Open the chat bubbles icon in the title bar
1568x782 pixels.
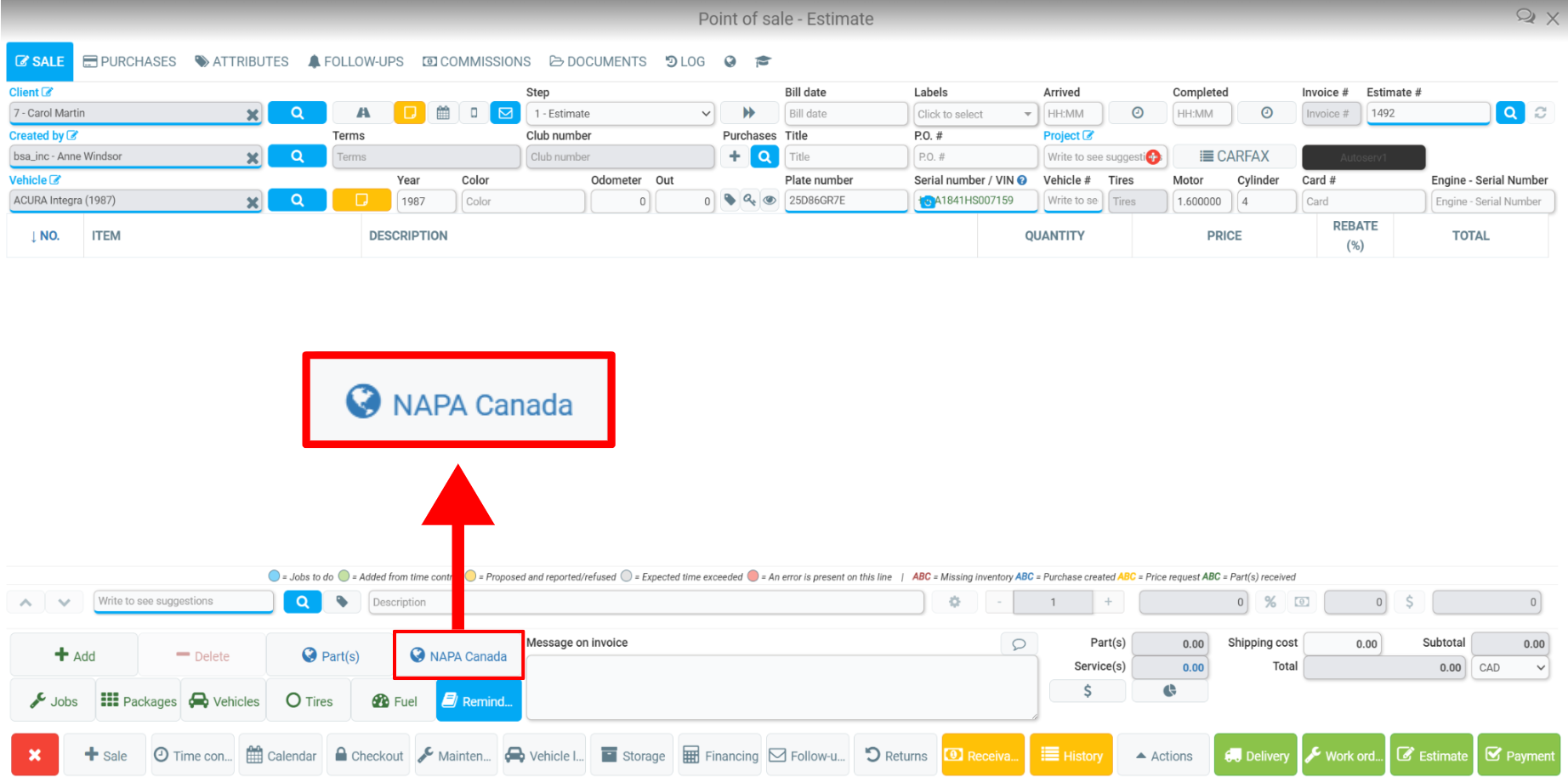tap(1525, 17)
